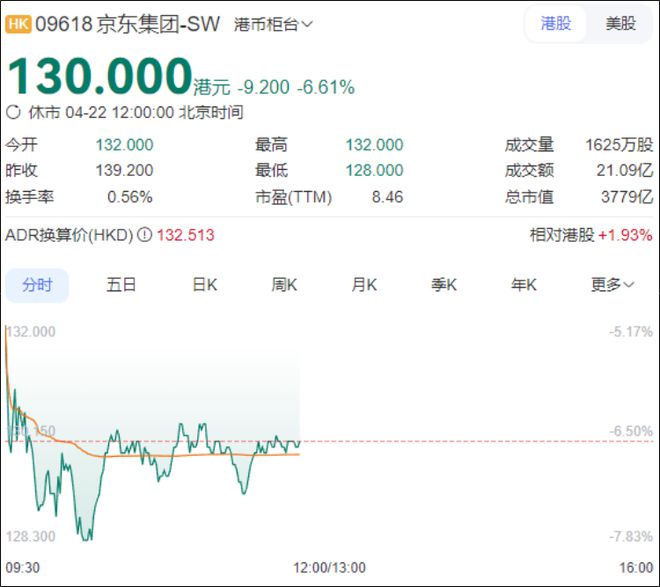
Task: Click the 港元 currency label
Action: coord(212,87)
